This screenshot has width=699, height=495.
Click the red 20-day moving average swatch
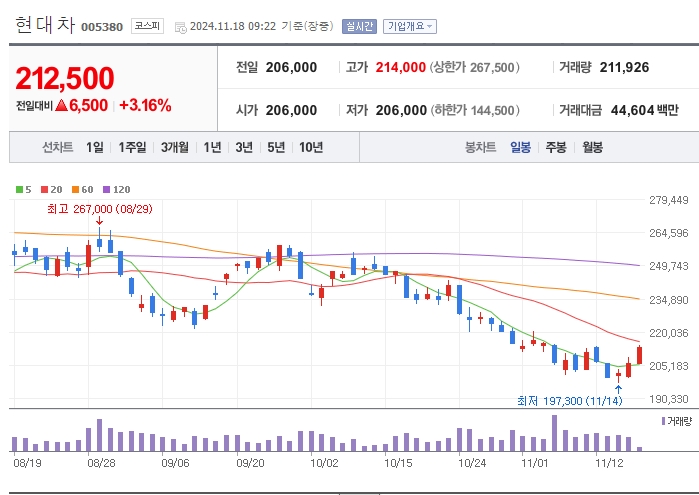pyautogui.click(x=44, y=190)
